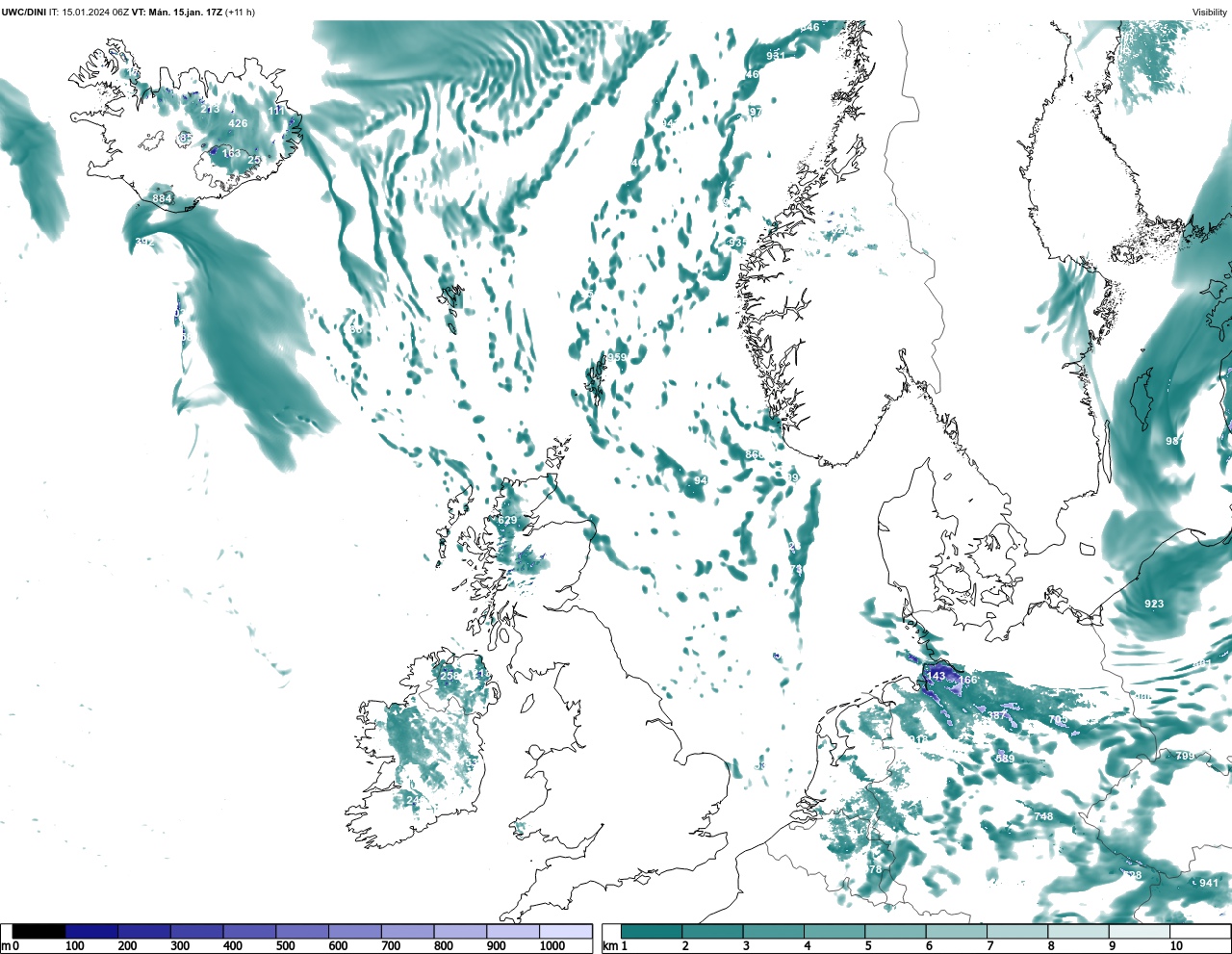Click the "426" visibility value over Iceland
Viewport: 1232px width, 954px height.
pyautogui.click(x=238, y=123)
